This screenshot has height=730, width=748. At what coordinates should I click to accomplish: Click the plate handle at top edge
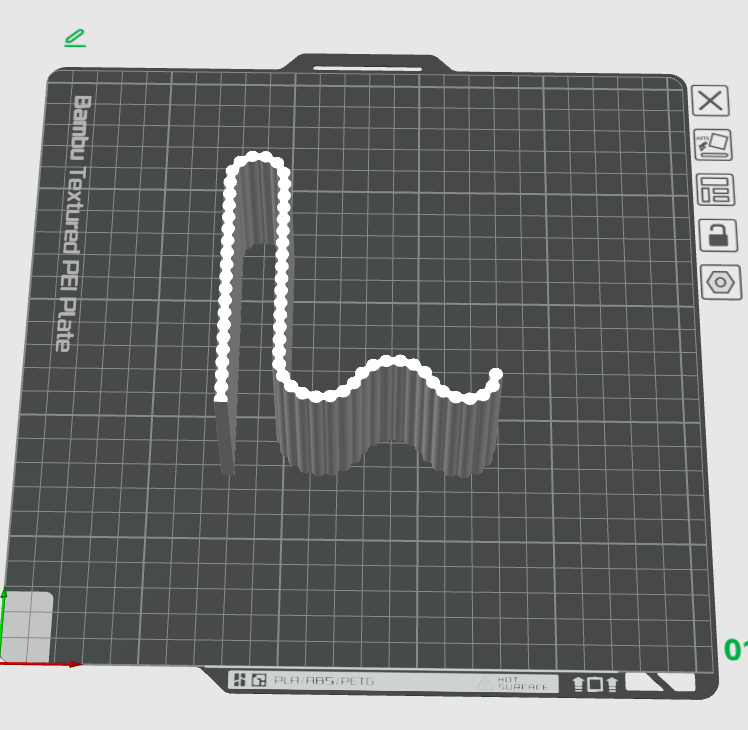(x=367, y=64)
